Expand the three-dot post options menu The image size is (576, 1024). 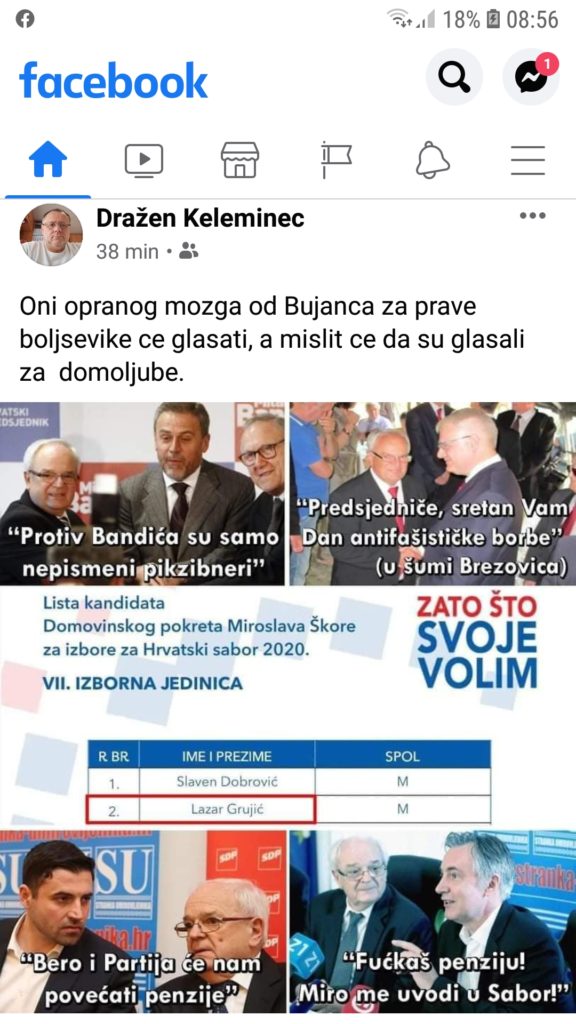pyautogui.click(x=533, y=216)
